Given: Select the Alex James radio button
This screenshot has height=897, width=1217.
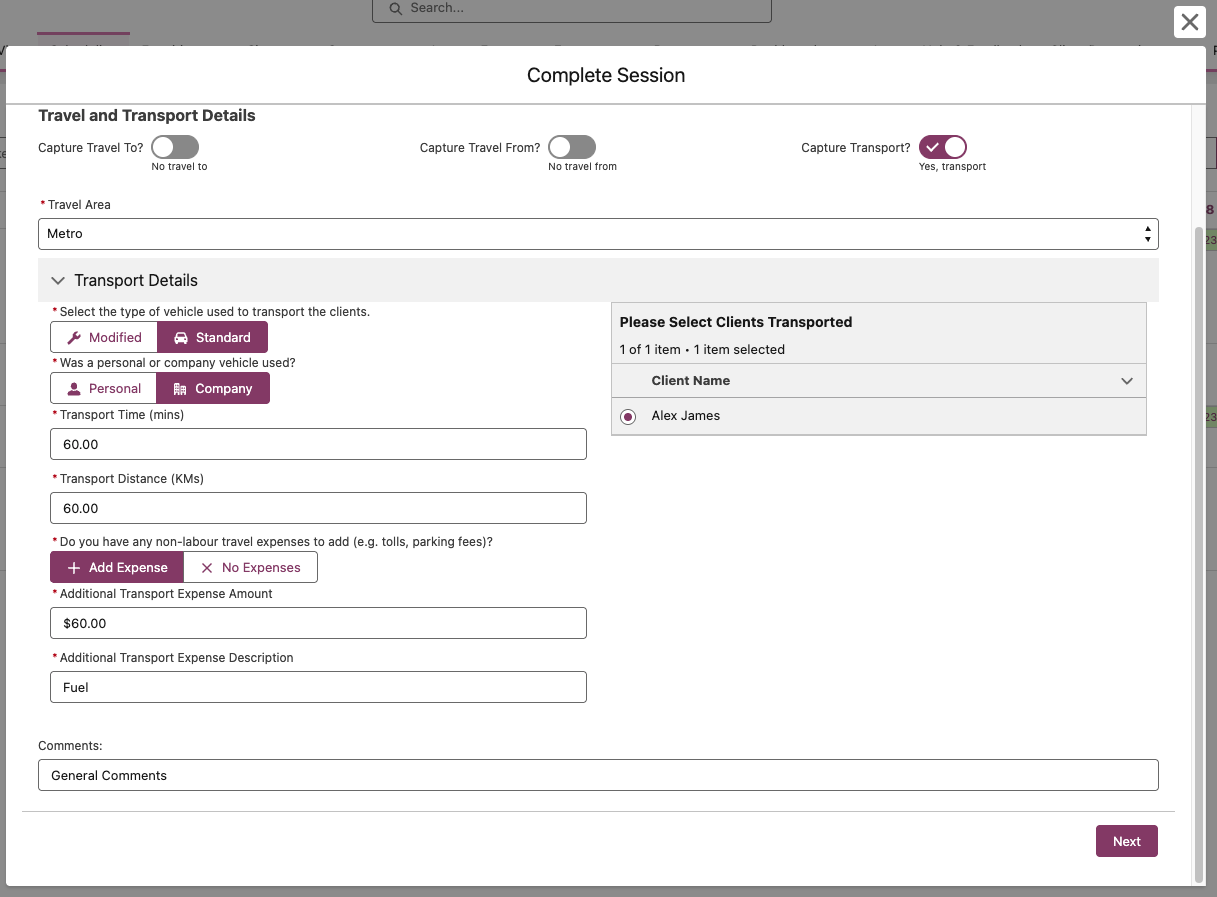Looking at the screenshot, I should [x=628, y=417].
